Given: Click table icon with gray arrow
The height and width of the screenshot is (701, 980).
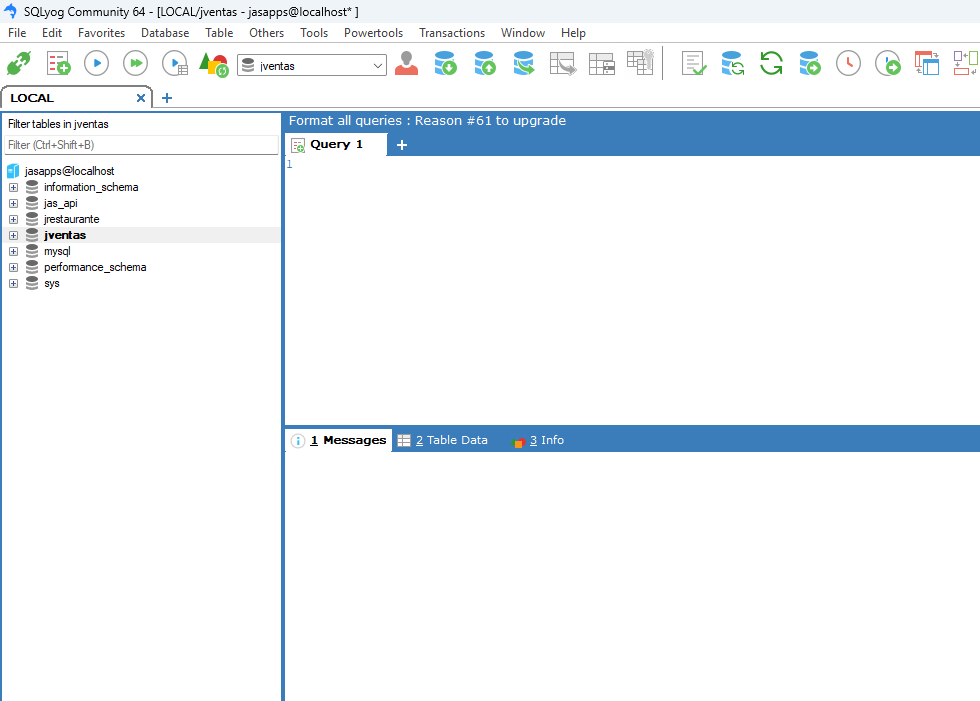Looking at the screenshot, I should pos(562,63).
